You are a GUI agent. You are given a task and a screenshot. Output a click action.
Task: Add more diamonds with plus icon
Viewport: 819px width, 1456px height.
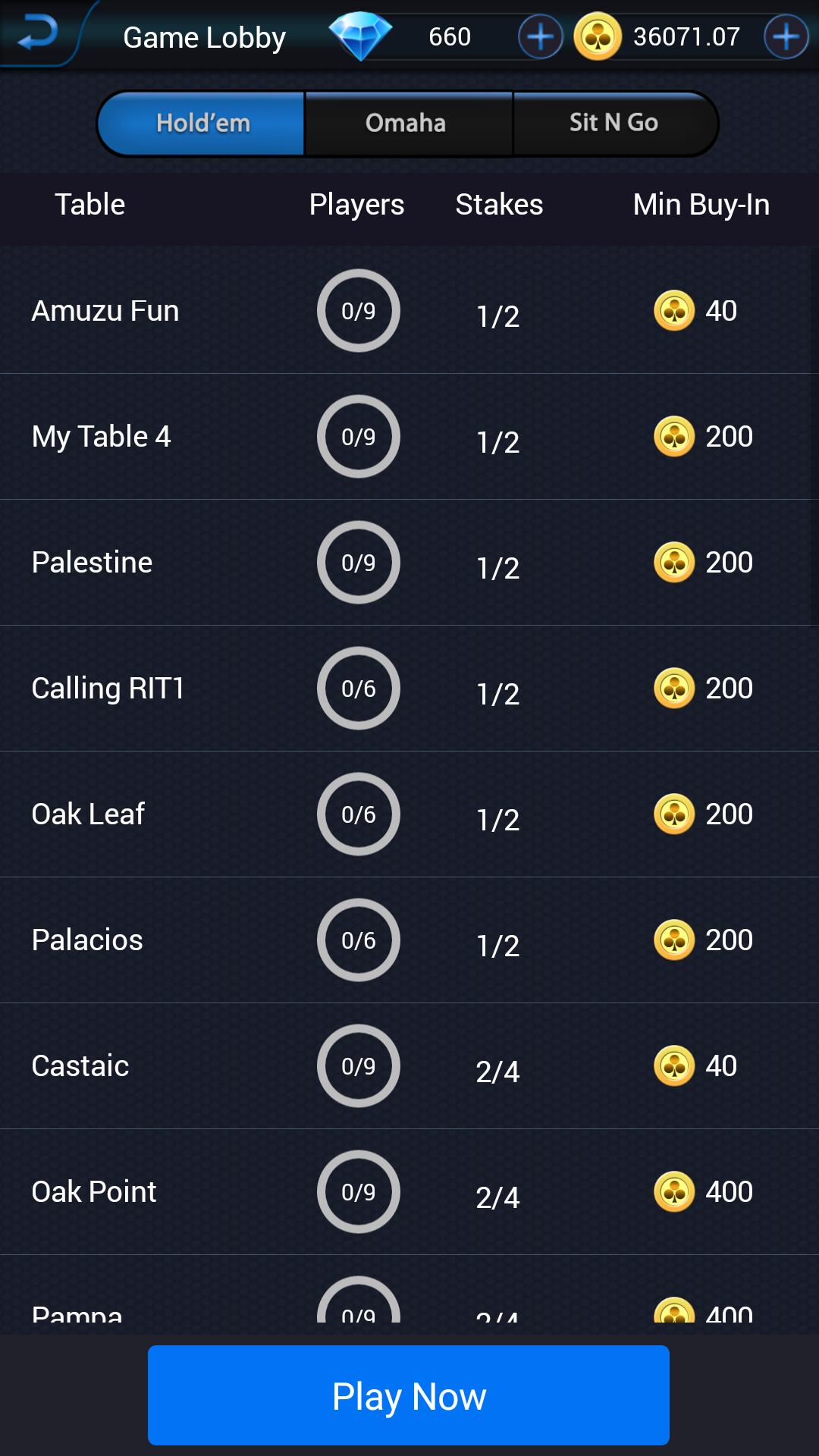[x=540, y=36]
